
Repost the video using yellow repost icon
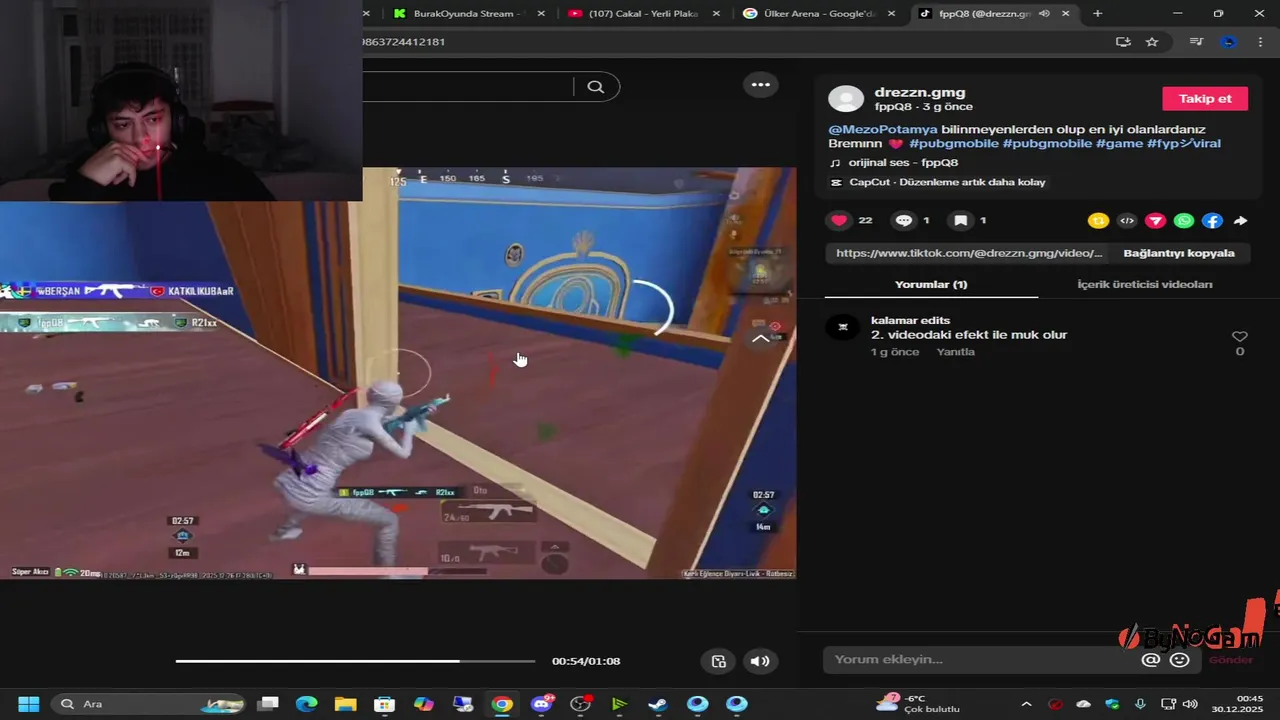[x=1098, y=221]
